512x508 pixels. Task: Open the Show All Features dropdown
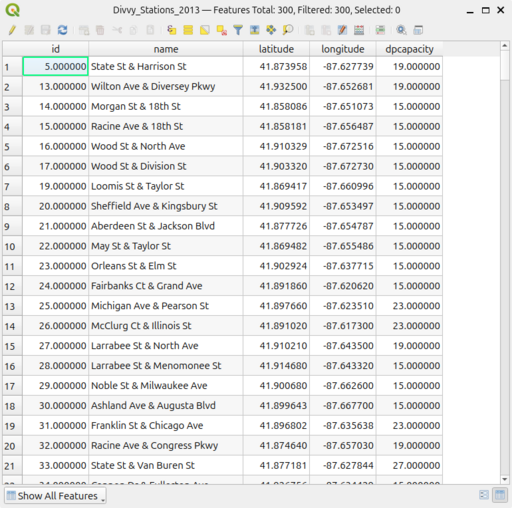pyautogui.click(x=55, y=496)
